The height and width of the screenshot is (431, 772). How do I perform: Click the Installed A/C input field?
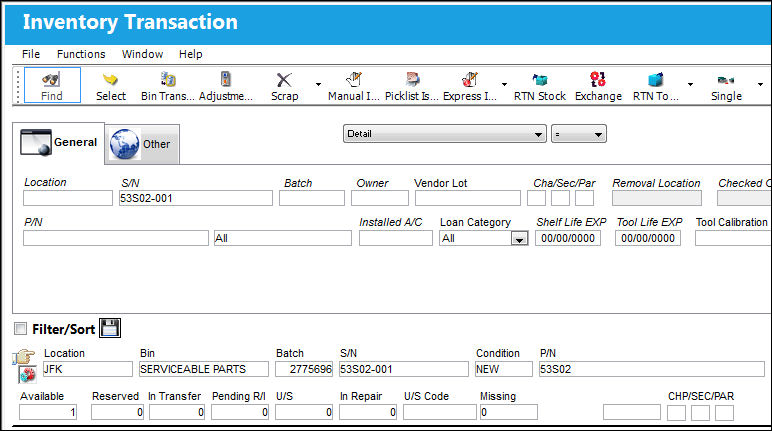(x=396, y=238)
